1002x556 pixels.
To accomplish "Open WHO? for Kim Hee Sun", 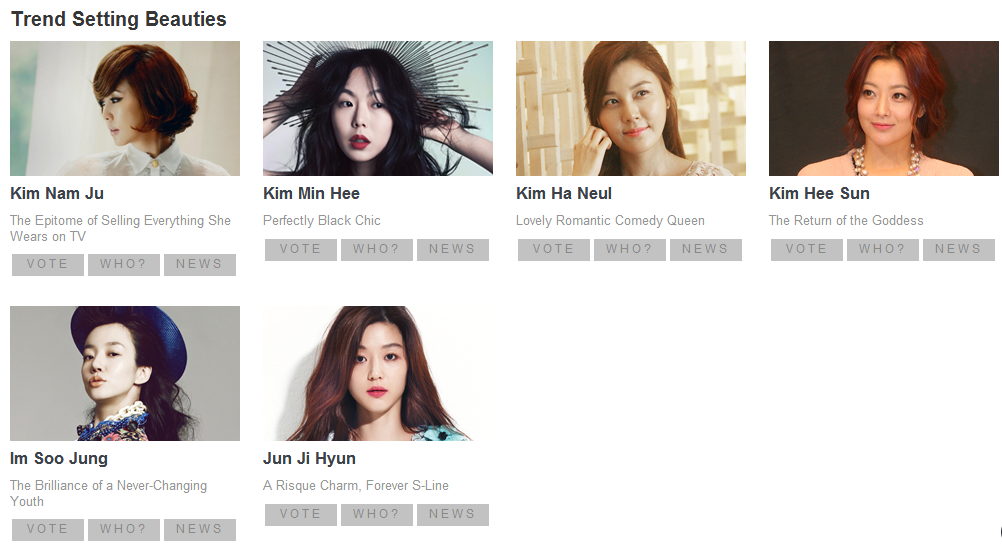I will pos(883,249).
